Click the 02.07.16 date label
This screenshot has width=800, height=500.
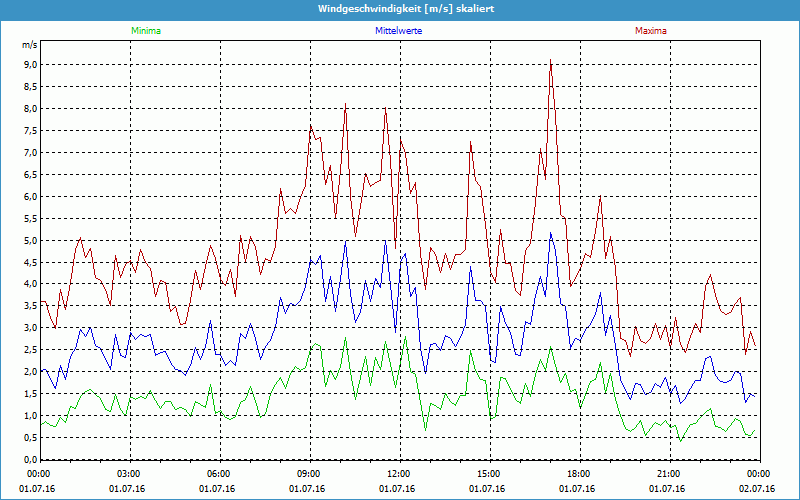pyautogui.click(x=758, y=488)
